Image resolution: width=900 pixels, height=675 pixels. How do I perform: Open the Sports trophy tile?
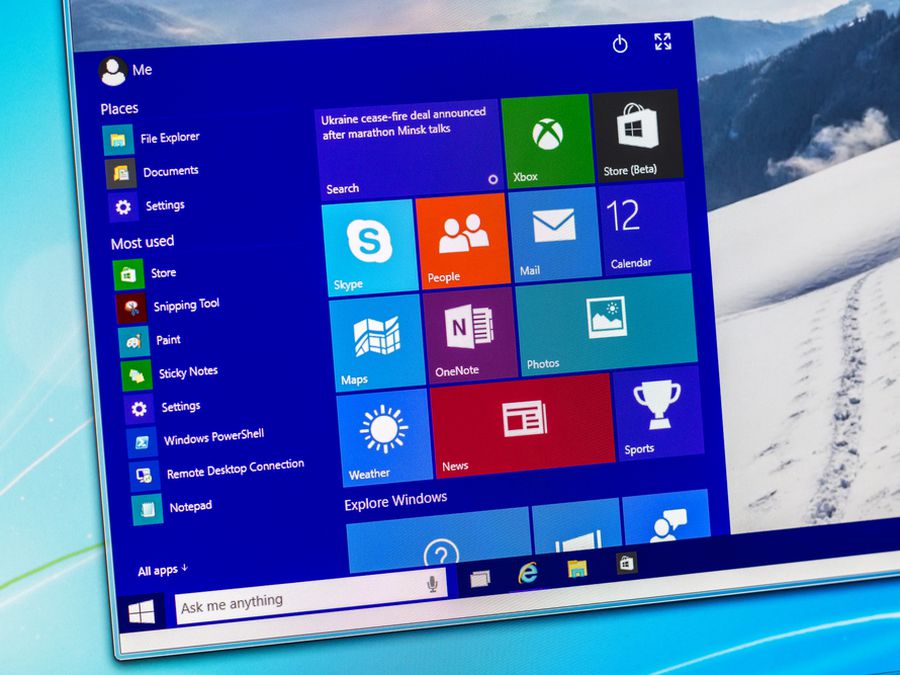click(x=657, y=413)
